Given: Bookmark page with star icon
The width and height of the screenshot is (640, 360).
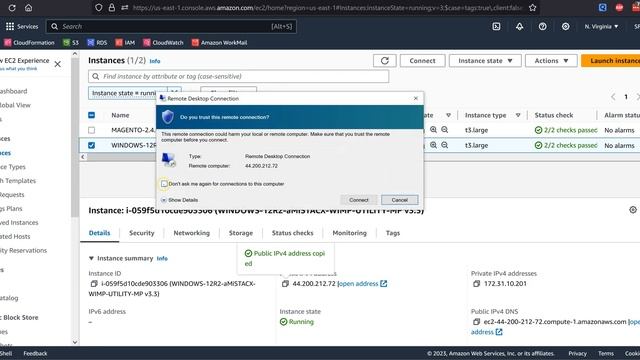Looking at the screenshot, I should point(532,7).
